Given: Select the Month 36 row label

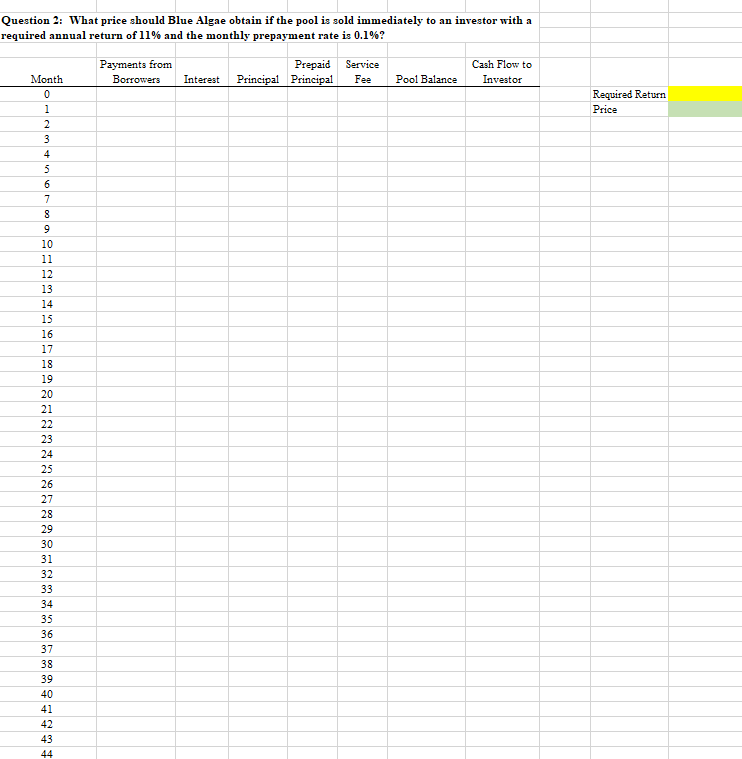Looking at the screenshot, I should [47, 634].
